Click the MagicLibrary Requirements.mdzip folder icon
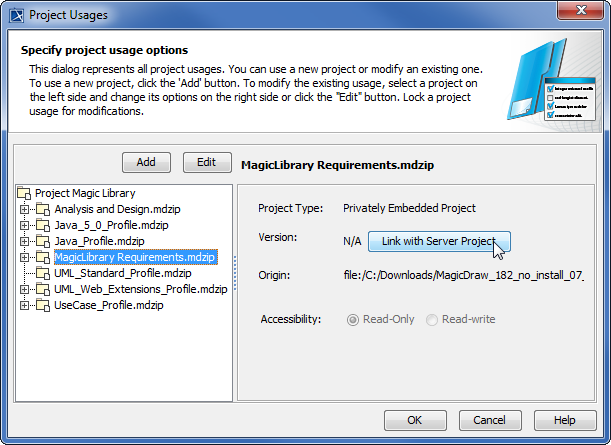The height and width of the screenshot is (445, 611). (43, 257)
